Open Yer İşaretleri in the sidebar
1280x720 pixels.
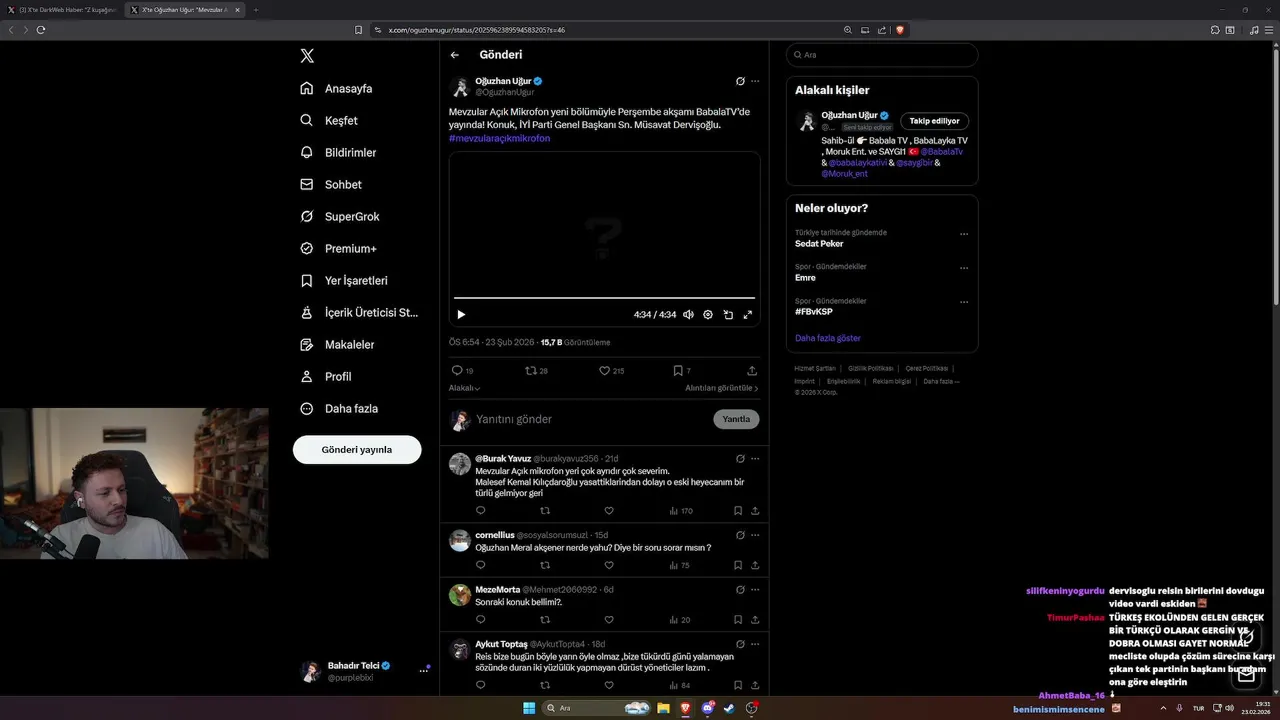pos(343,280)
